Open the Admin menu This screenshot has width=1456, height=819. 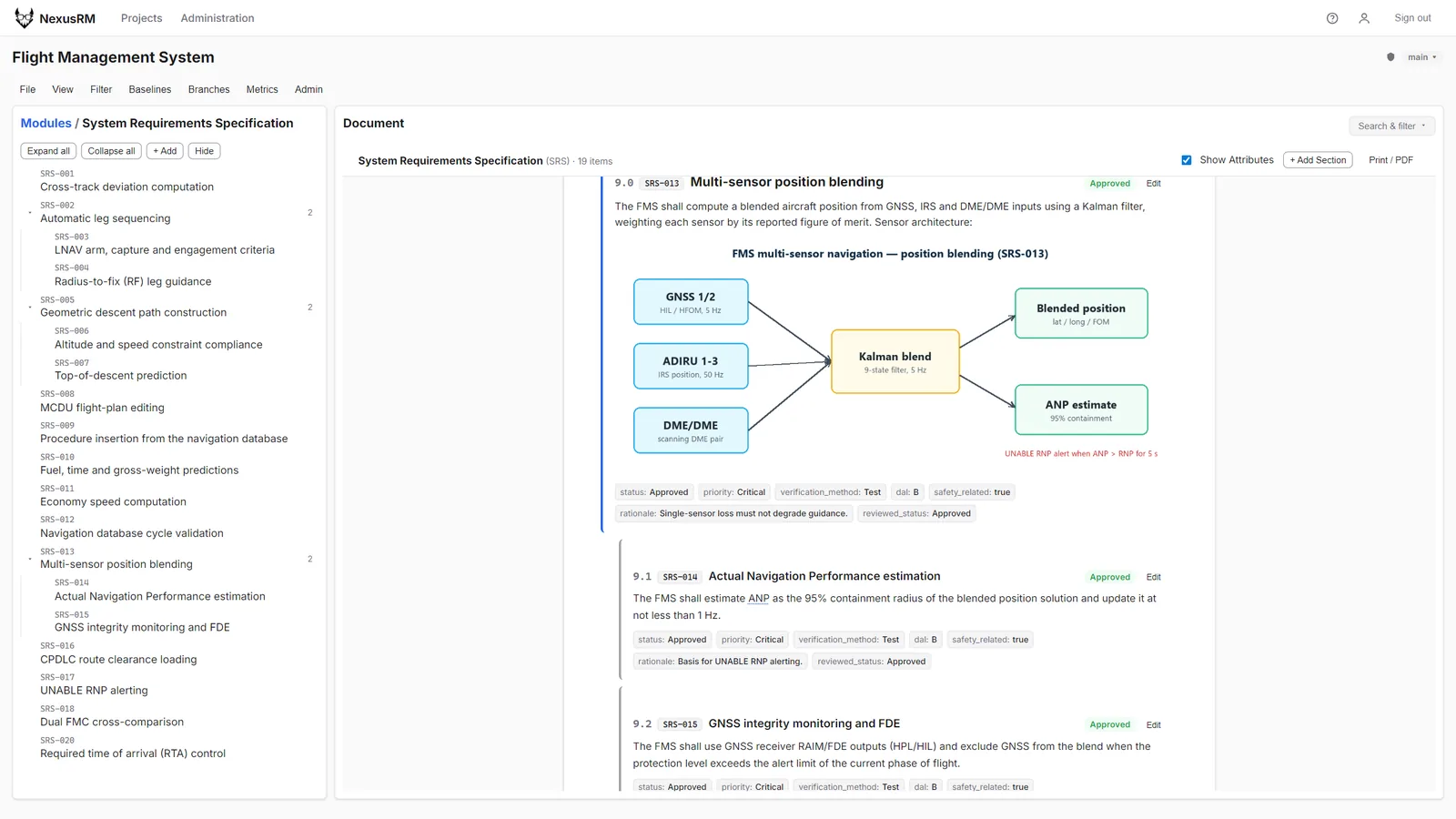click(x=308, y=89)
